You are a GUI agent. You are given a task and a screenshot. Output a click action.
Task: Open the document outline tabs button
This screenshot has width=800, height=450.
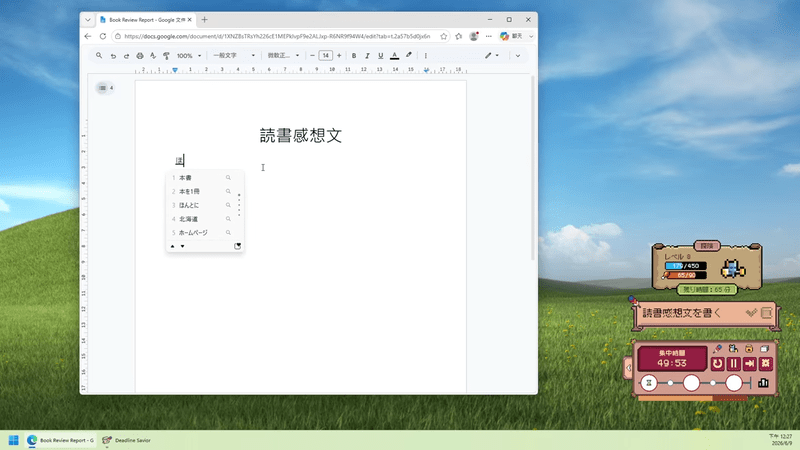pos(105,88)
